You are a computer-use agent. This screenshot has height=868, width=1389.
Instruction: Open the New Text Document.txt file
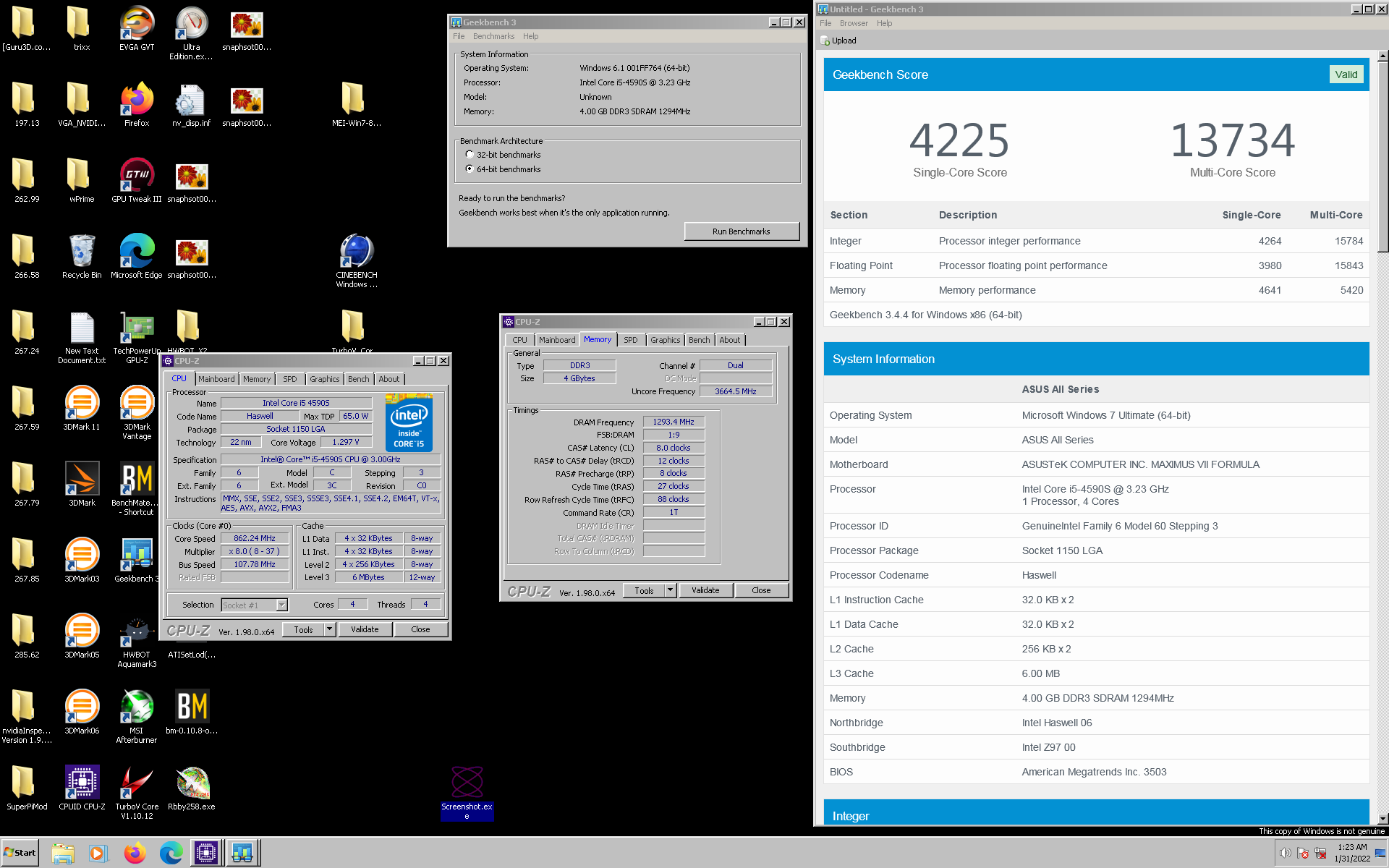pyautogui.click(x=82, y=338)
